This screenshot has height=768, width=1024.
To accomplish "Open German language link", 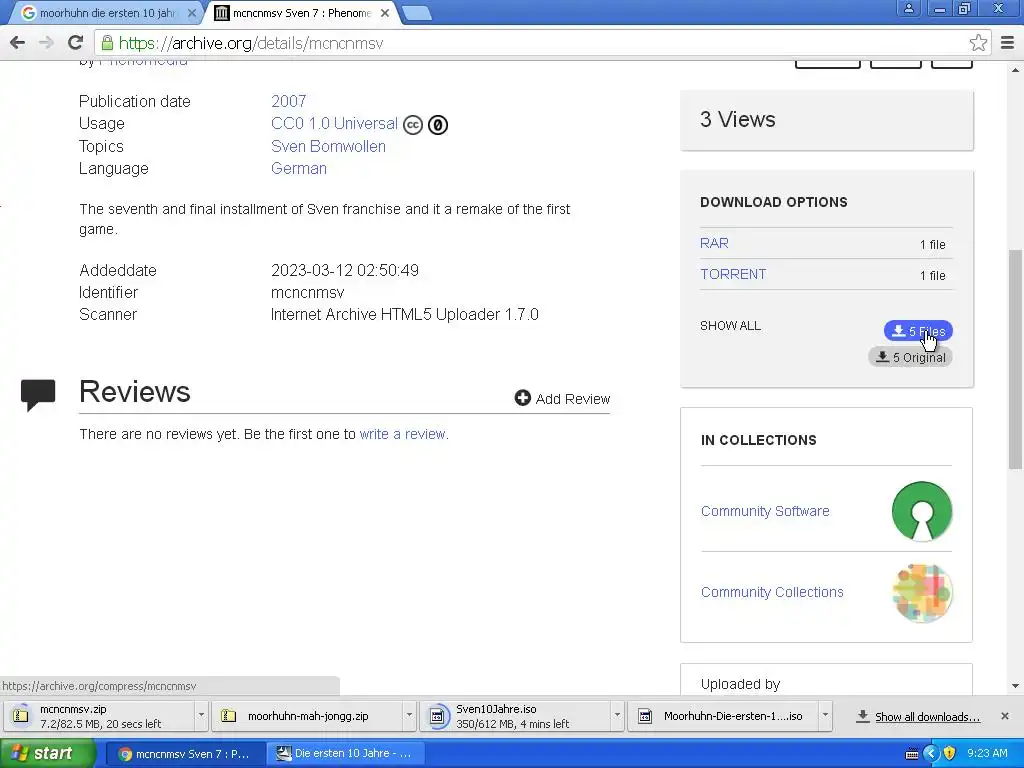I will pos(298,168).
